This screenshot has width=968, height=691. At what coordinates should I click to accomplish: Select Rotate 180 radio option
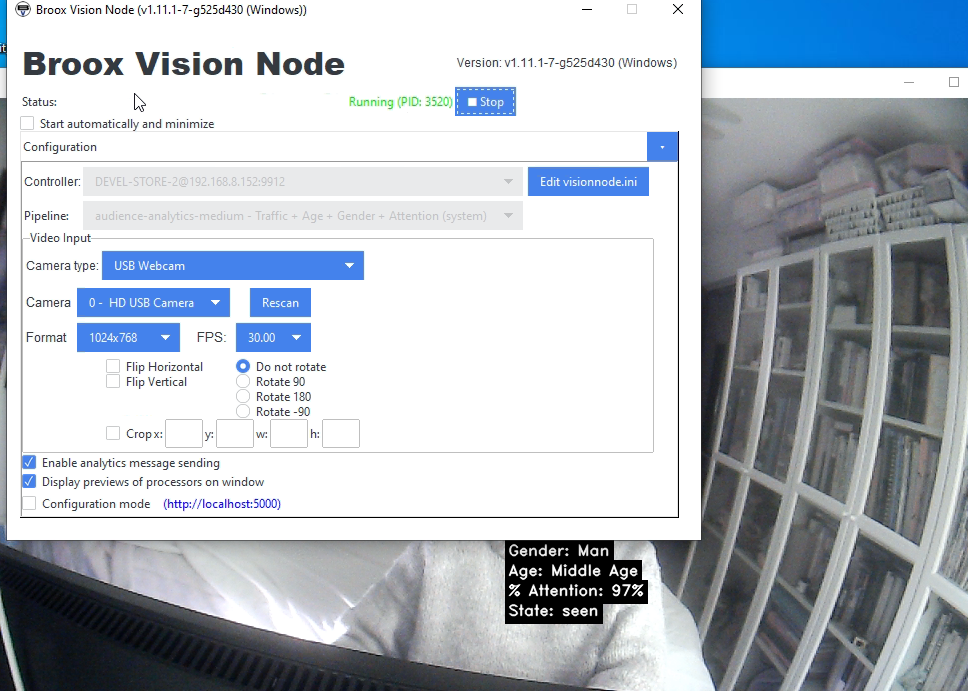tap(243, 396)
